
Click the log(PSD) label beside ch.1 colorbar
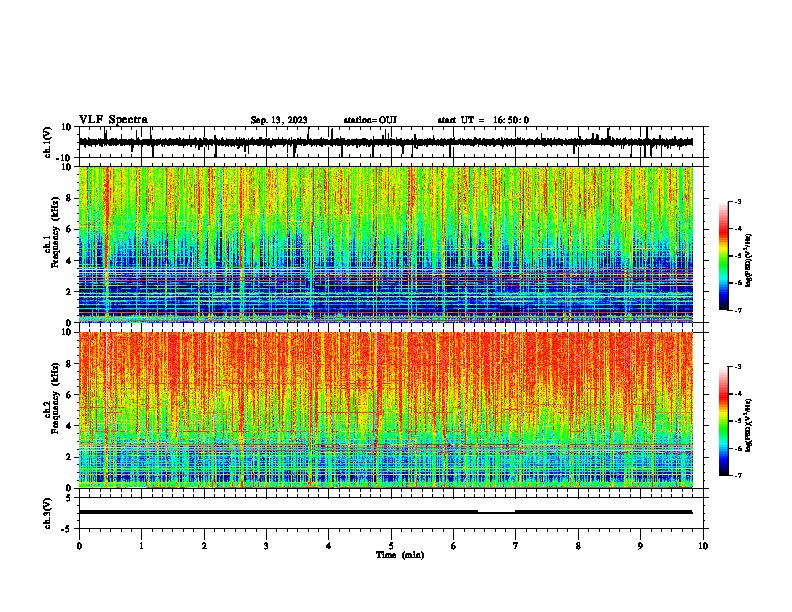pos(749,261)
